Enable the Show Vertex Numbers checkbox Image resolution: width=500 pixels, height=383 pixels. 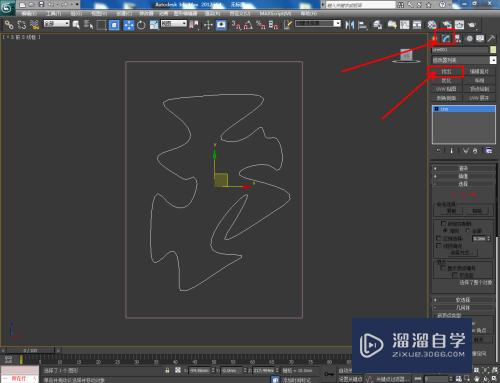click(x=443, y=268)
